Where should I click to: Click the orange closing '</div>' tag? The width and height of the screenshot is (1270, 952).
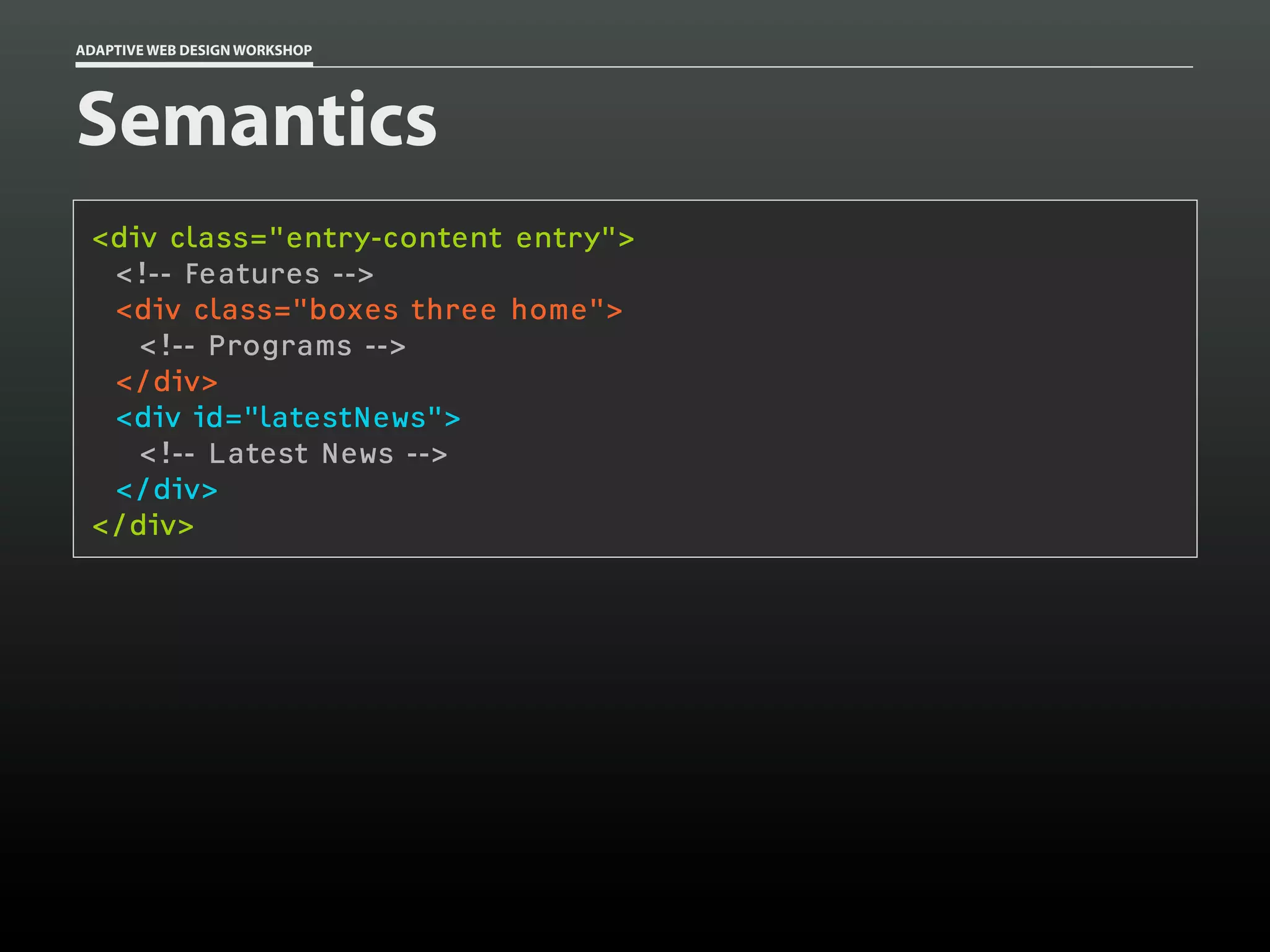(167, 382)
